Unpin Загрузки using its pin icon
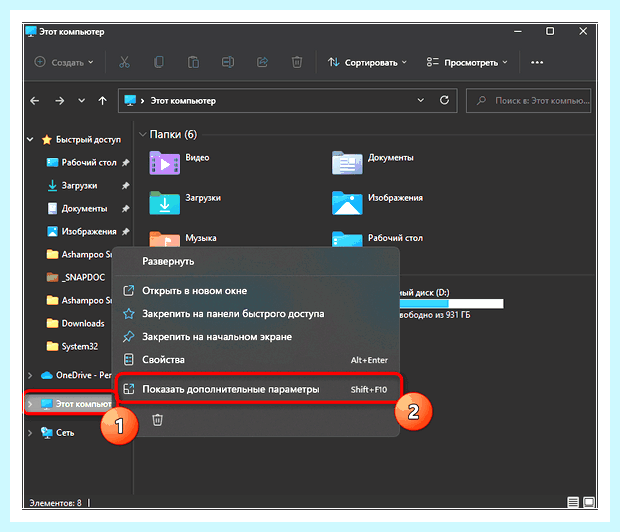Image resolution: width=620 pixels, height=532 pixels. (x=125, y=186)
